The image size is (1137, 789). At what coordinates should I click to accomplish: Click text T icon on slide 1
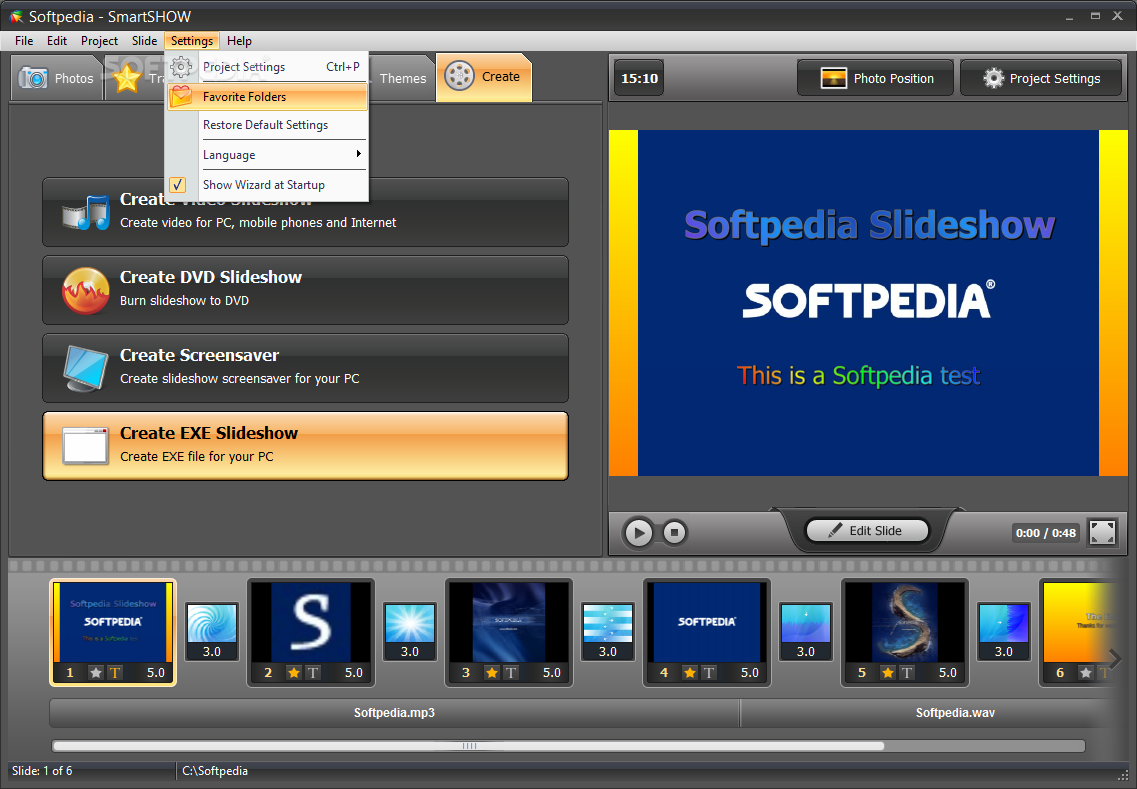pos(115,672)
